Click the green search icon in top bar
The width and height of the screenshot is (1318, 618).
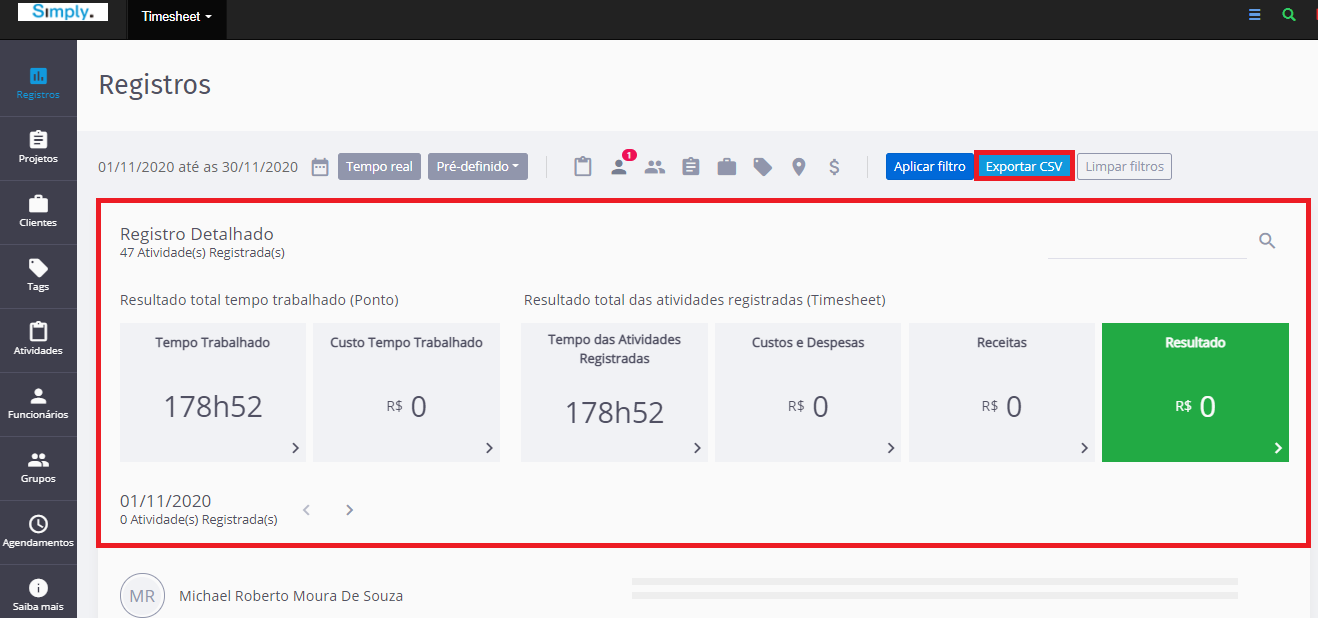tap(1289, 15)
